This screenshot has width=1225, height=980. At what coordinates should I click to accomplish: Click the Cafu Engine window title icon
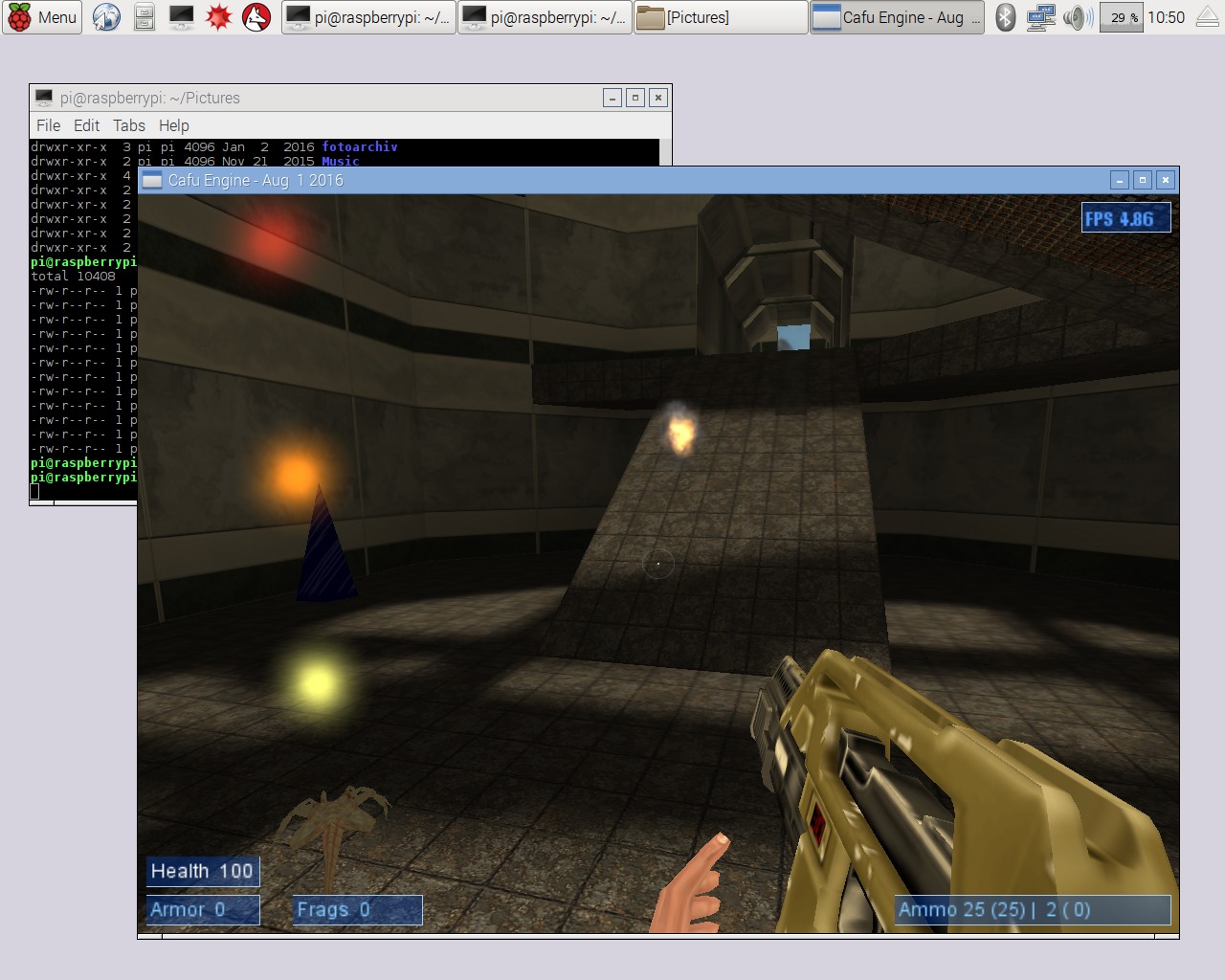[152, 180]
